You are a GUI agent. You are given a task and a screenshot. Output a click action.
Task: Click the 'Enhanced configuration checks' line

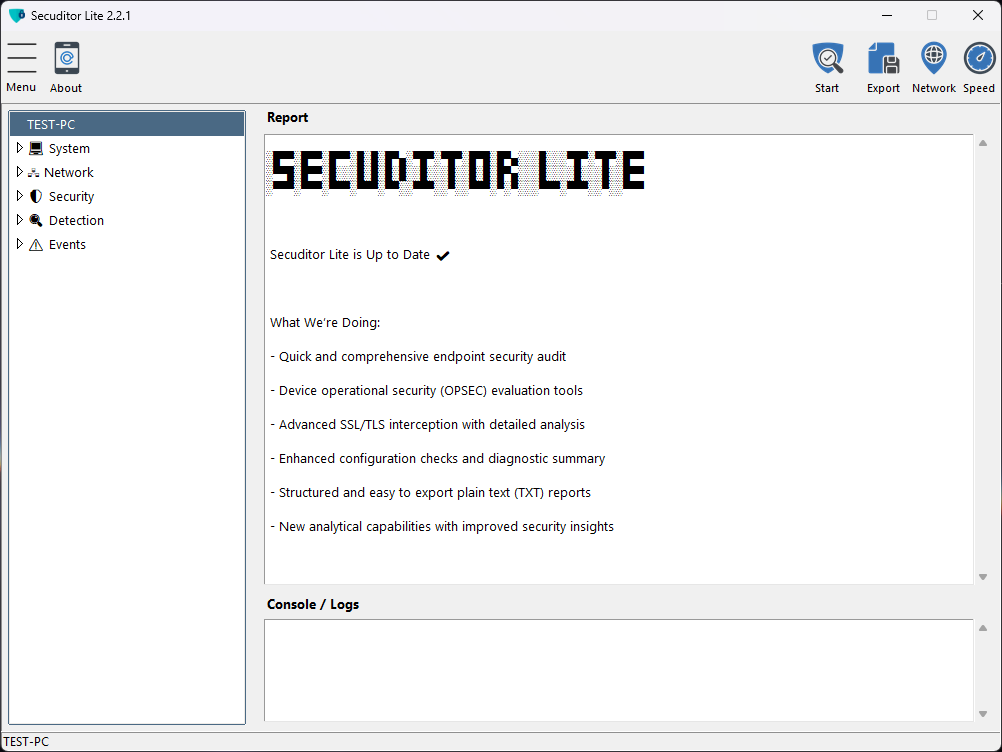438,459
